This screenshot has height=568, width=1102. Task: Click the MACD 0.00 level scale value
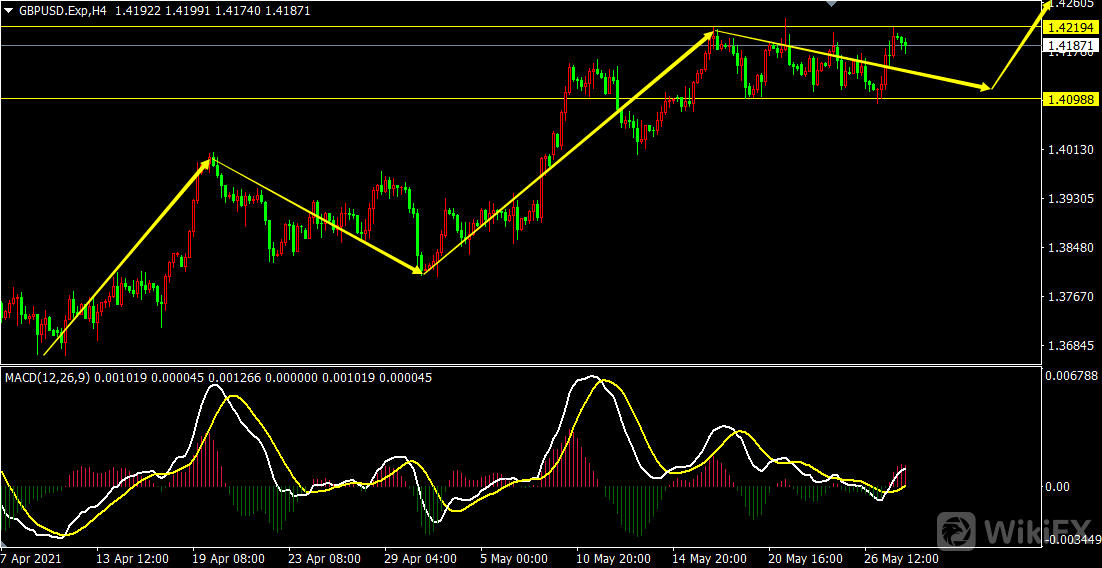tap(1059, 486)
